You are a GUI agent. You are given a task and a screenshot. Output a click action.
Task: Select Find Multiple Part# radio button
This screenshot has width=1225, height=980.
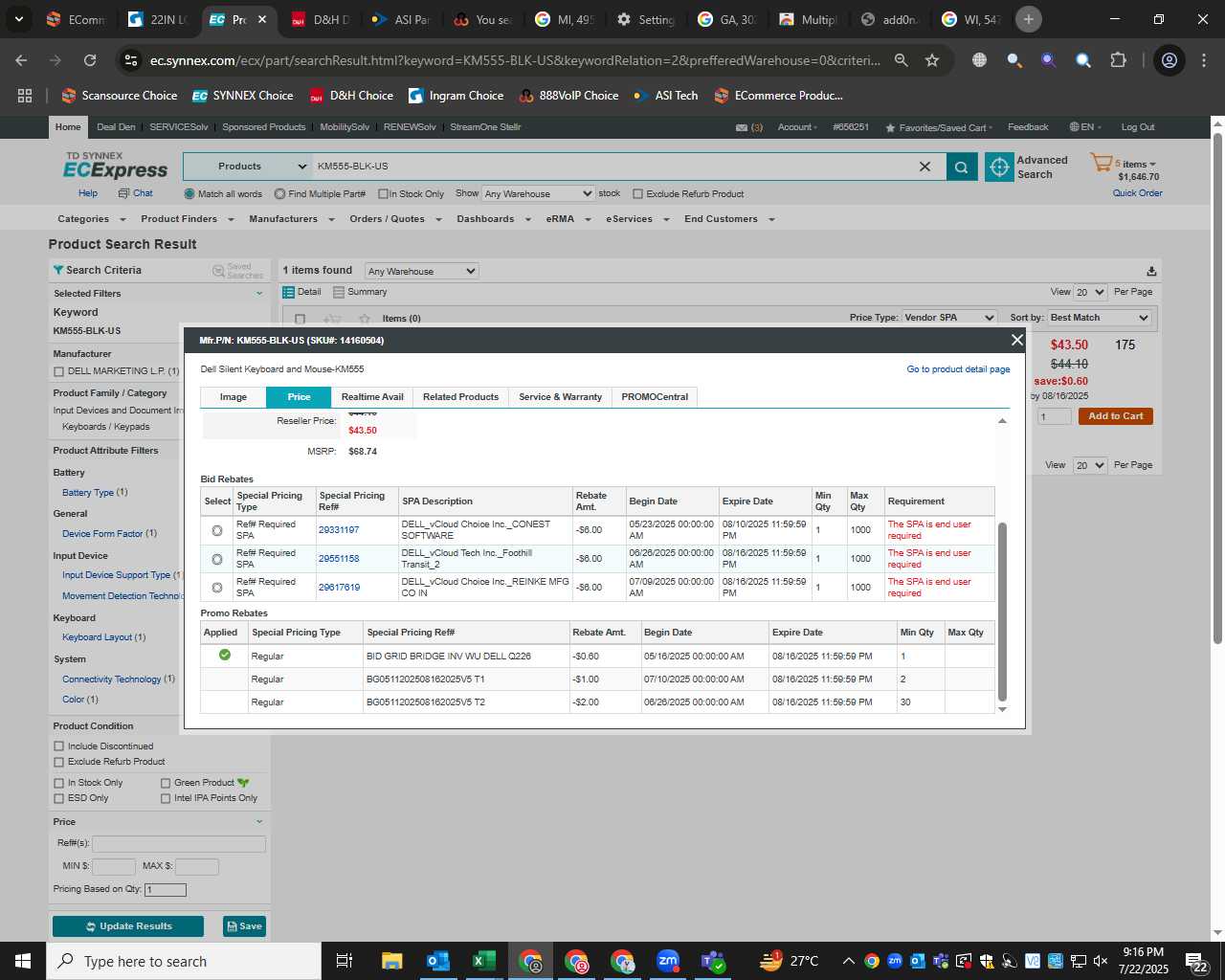point(279,193)
